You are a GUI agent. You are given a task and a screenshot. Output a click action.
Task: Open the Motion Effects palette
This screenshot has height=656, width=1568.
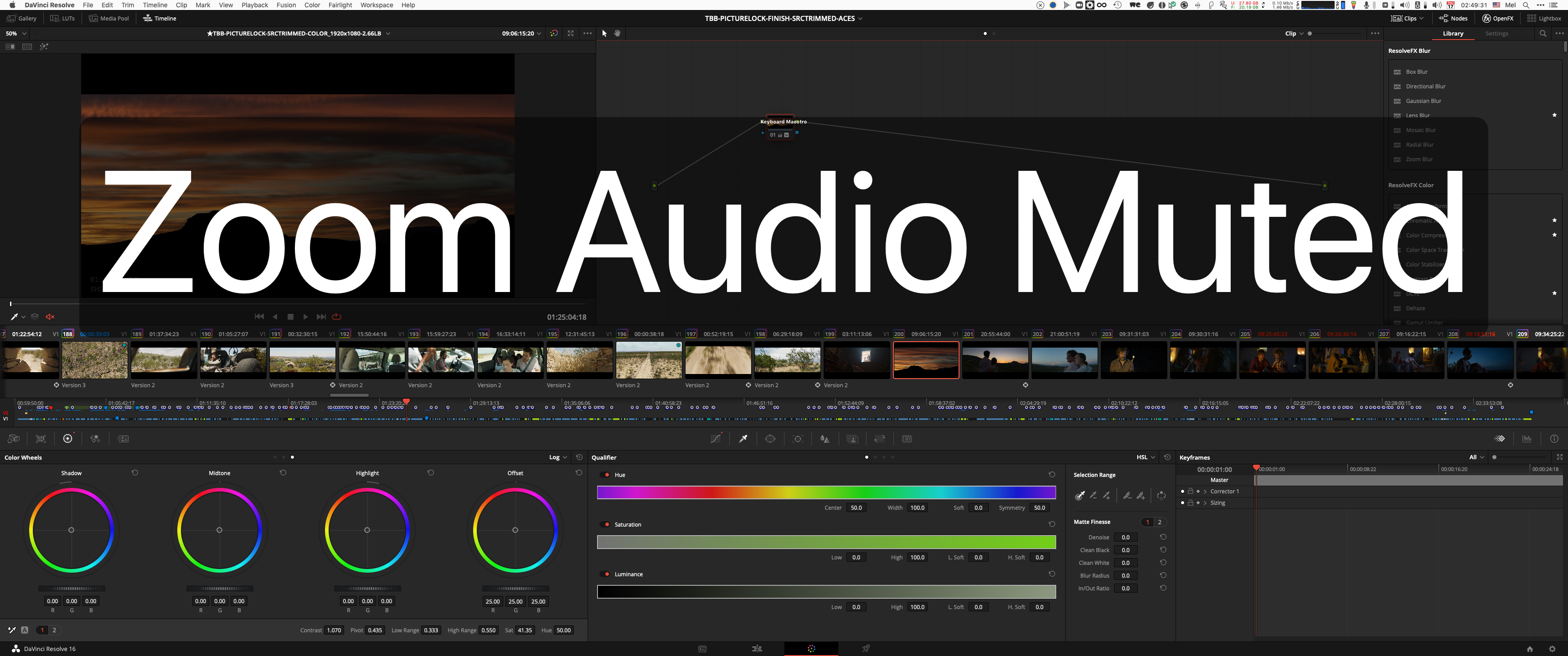(x=123, y=439)
